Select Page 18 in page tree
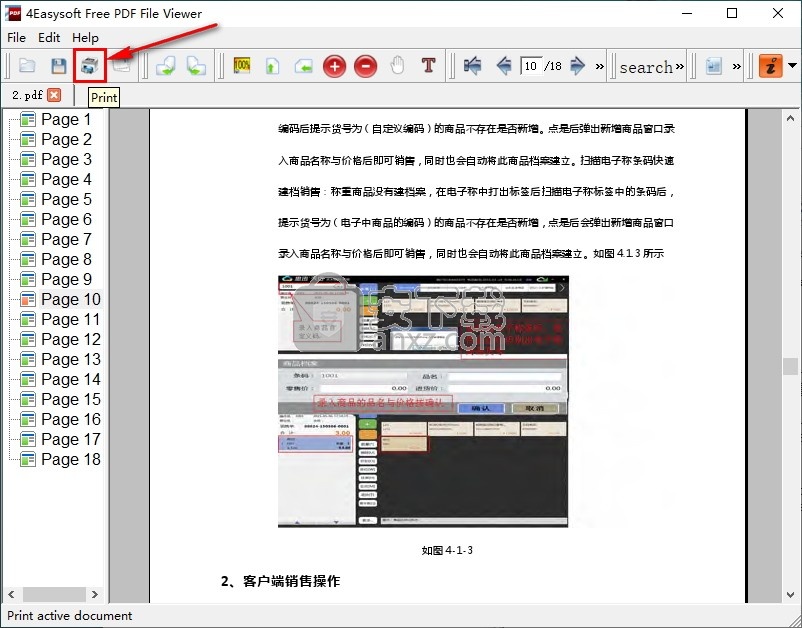This screenshot has height=628, width=802. point(71,459)
